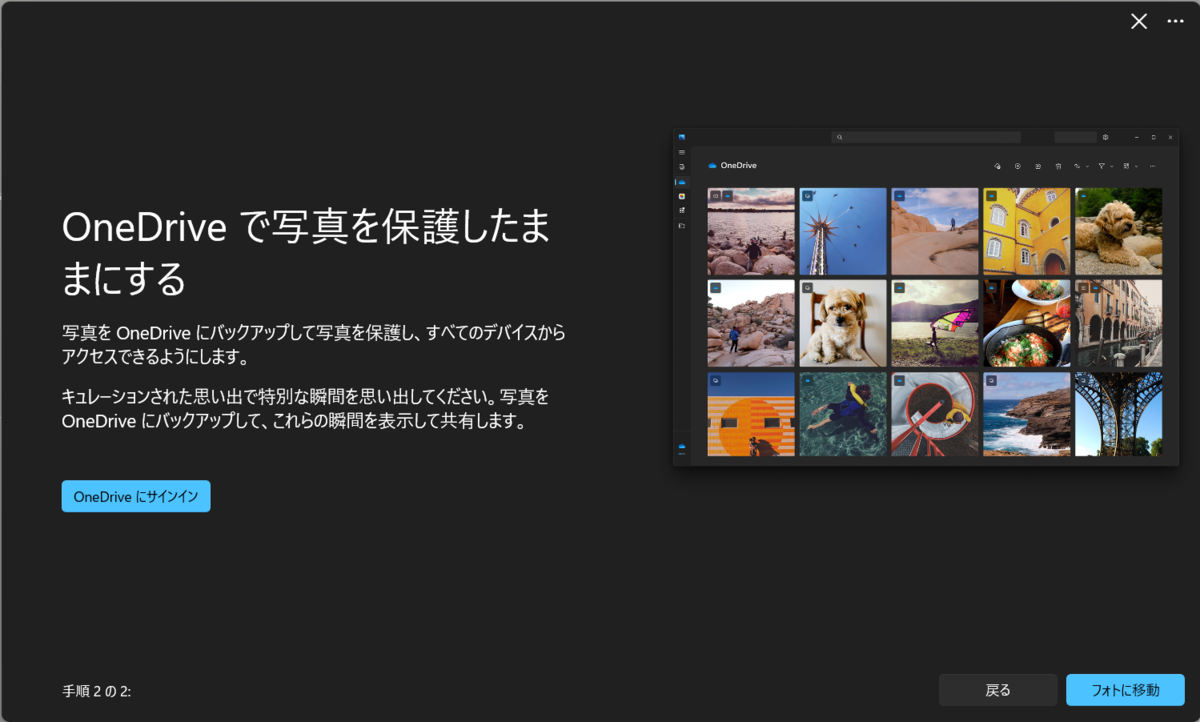The image size is (1200, 722).
Task: Click the OneDrive にサインイン button
Action: point(136,496)
